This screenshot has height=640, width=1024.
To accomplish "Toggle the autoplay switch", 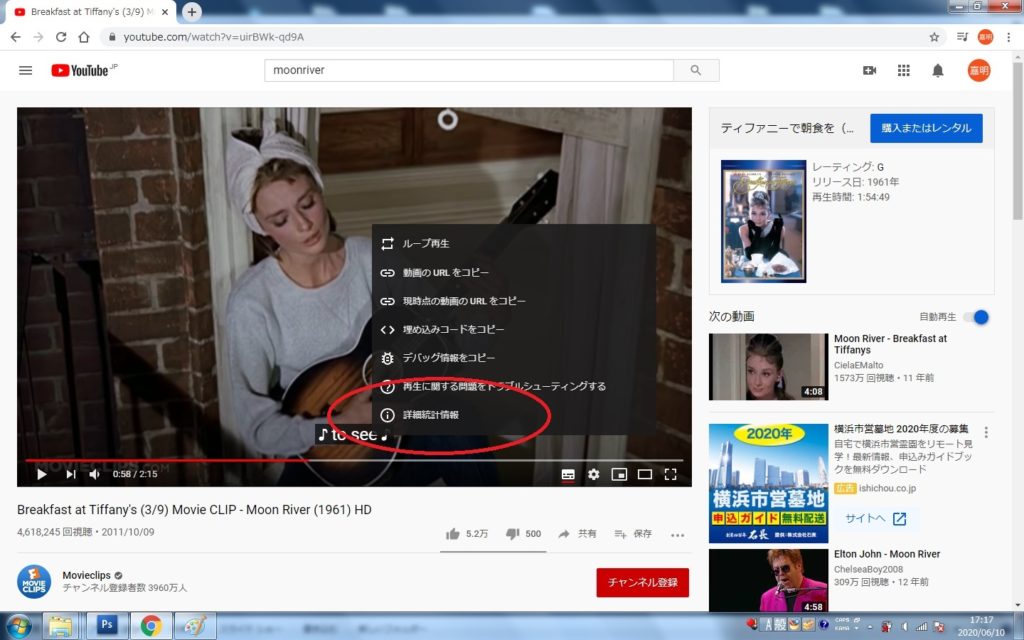I will 976,317.
